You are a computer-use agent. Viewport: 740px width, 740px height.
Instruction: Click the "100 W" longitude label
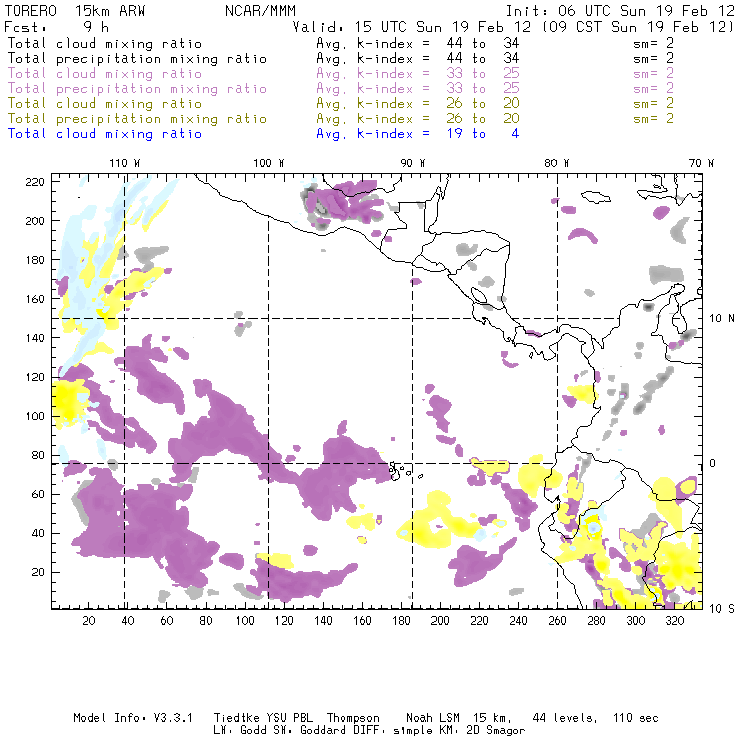pyautogui.click(x=269, y=163)
